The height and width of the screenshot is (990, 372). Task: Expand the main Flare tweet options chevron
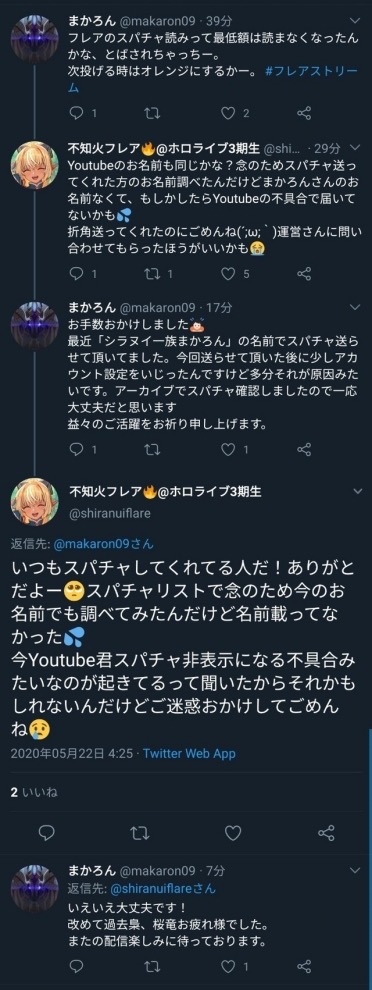click(357, 491)
